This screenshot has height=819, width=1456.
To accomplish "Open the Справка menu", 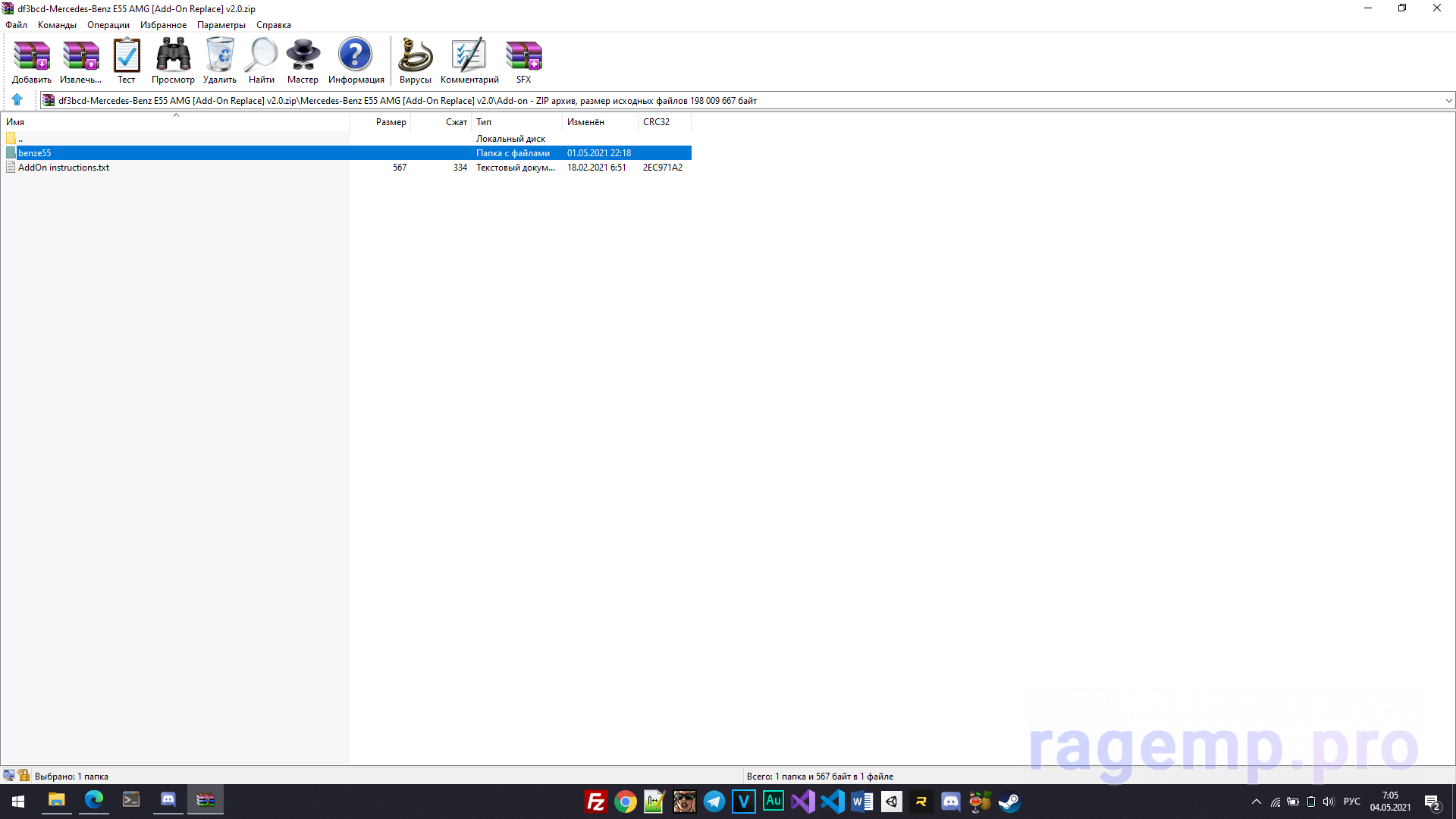I will [x=274, y=25].
